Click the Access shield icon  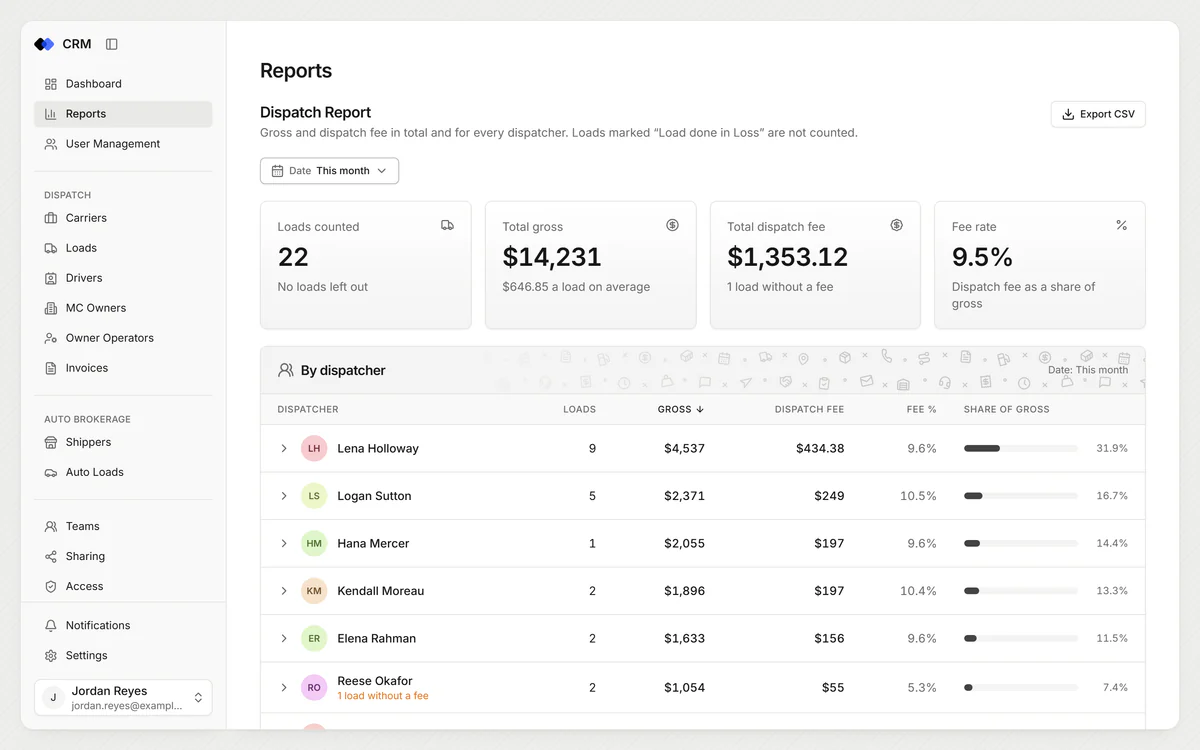pyautogui.click(x=51, y=586)
